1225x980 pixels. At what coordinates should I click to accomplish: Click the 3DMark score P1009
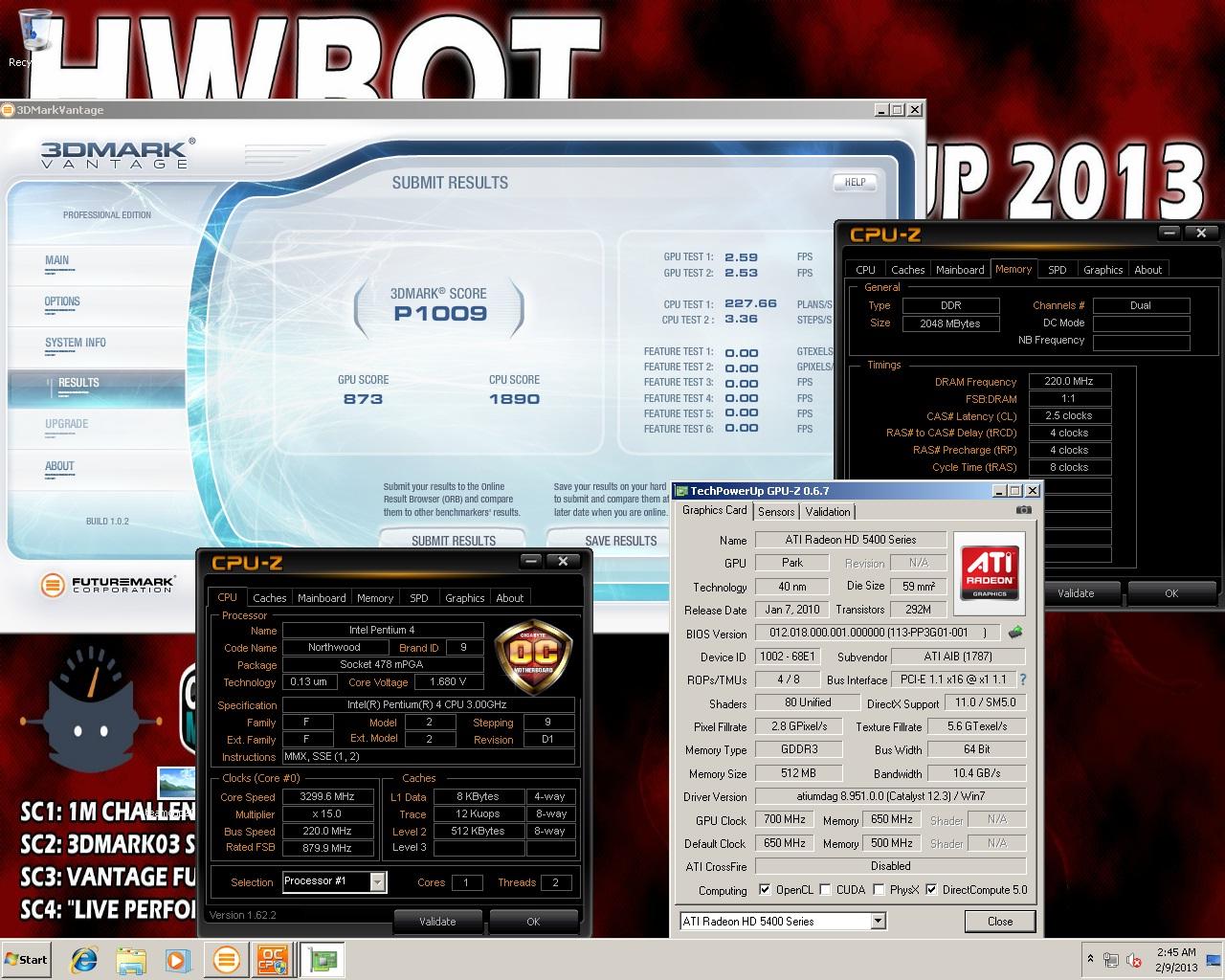point(440,314)
